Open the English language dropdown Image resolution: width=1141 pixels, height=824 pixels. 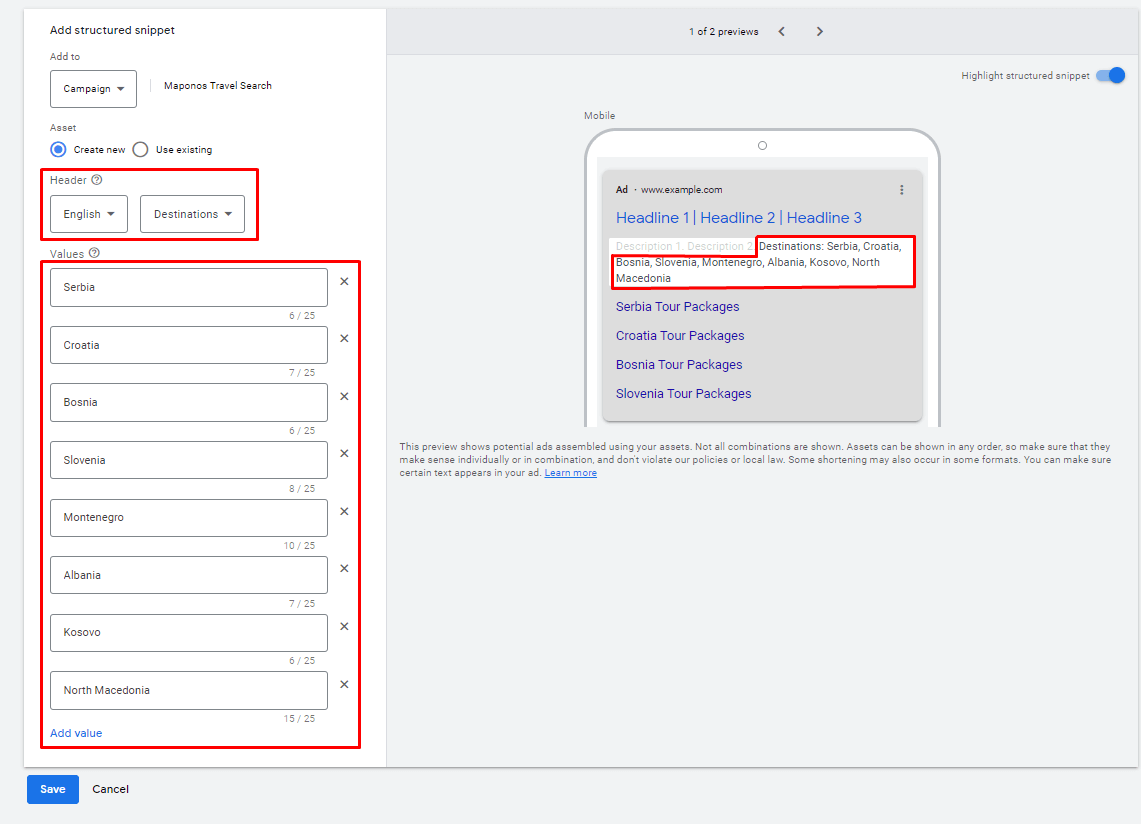click(89, 214)
